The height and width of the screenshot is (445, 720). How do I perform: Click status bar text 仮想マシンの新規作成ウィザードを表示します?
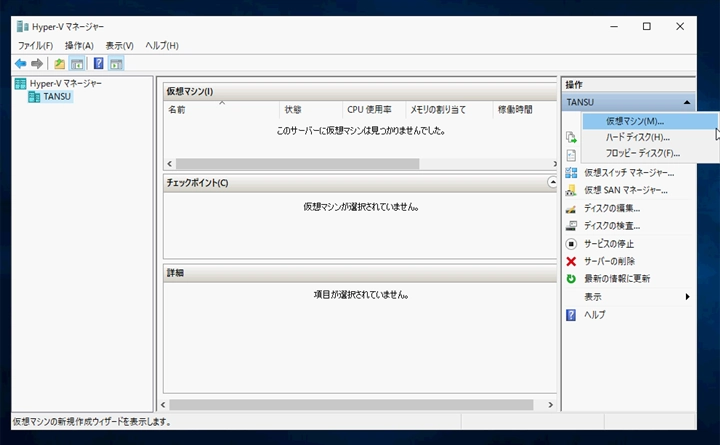coord(91,422)
